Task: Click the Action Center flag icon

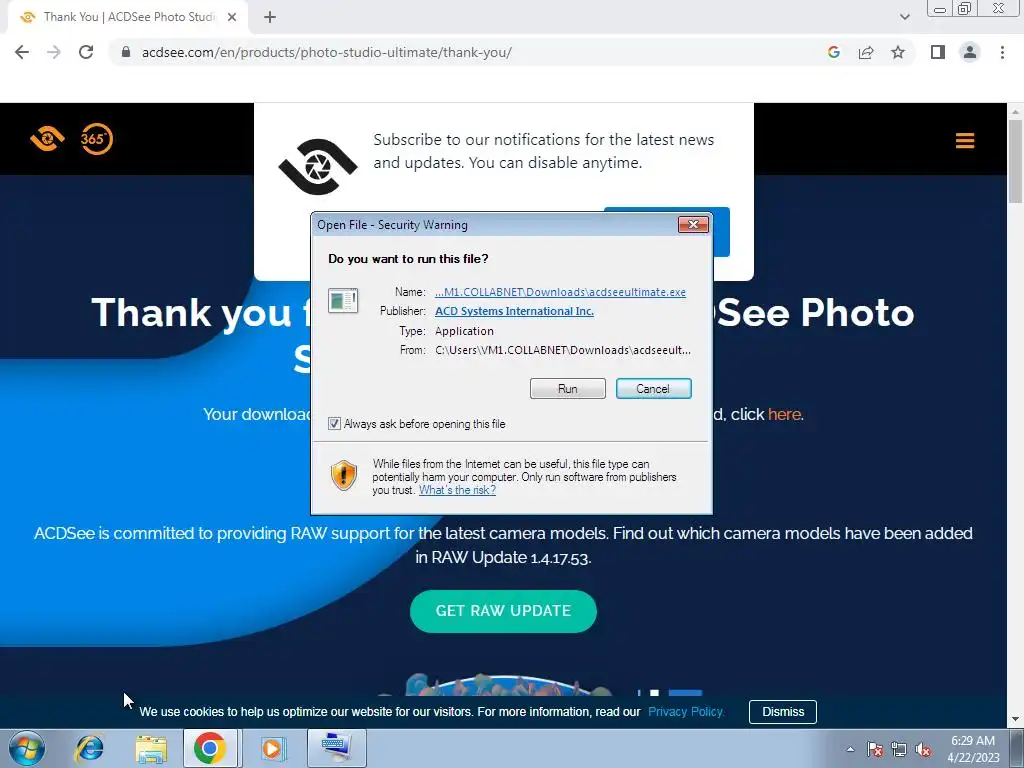Action: [x=875, y=749]
